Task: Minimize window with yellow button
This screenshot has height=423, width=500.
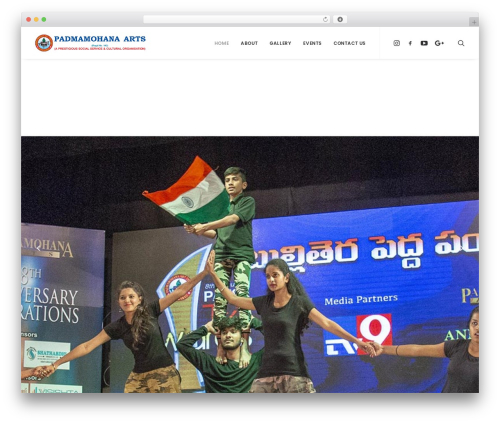Action: pos(36,19)
